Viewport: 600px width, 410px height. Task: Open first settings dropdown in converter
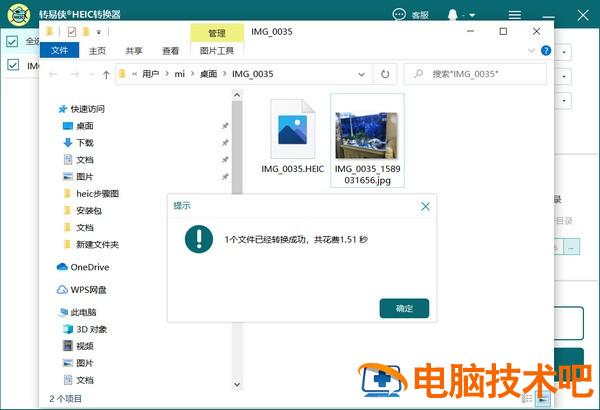(564, 52)
